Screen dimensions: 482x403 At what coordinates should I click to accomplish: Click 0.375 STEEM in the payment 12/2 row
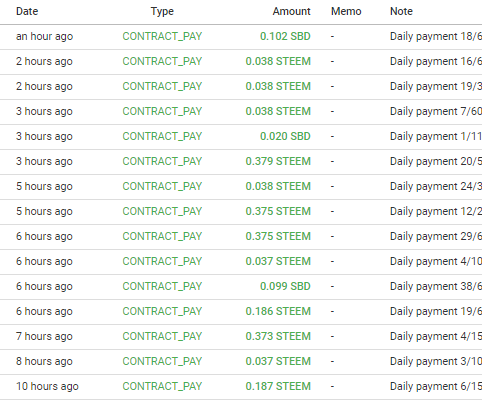click(278, 211)
